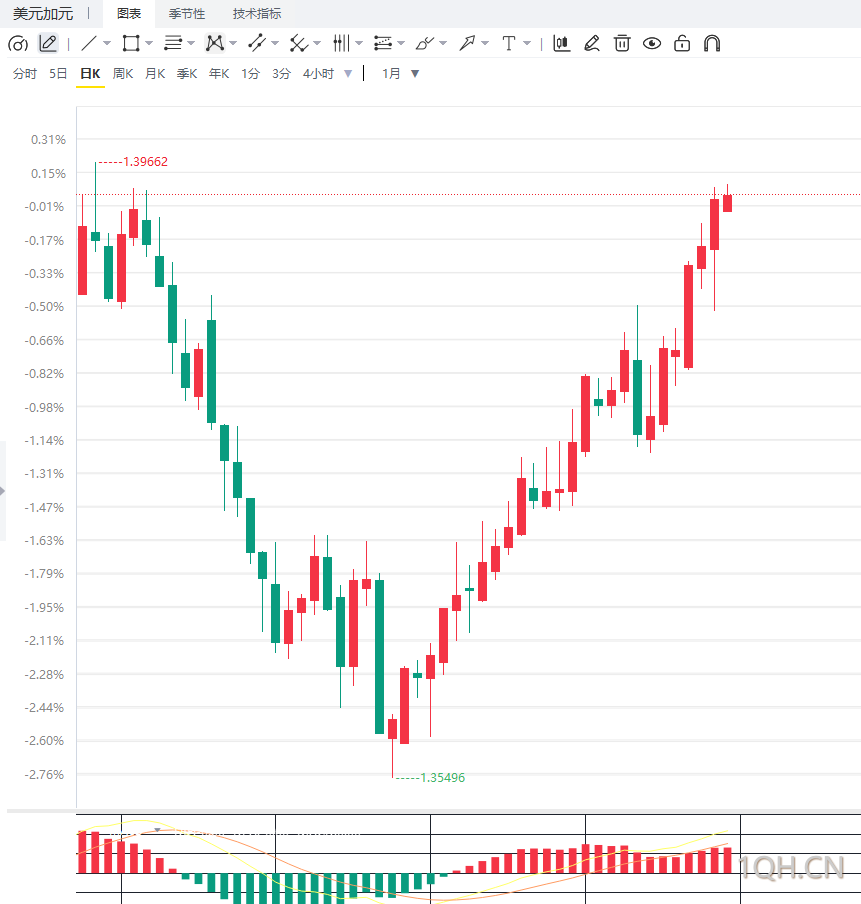Select the Gann fan crossing lines tool
The height and width of the screenshot is (904, 861).
point(299,43)
